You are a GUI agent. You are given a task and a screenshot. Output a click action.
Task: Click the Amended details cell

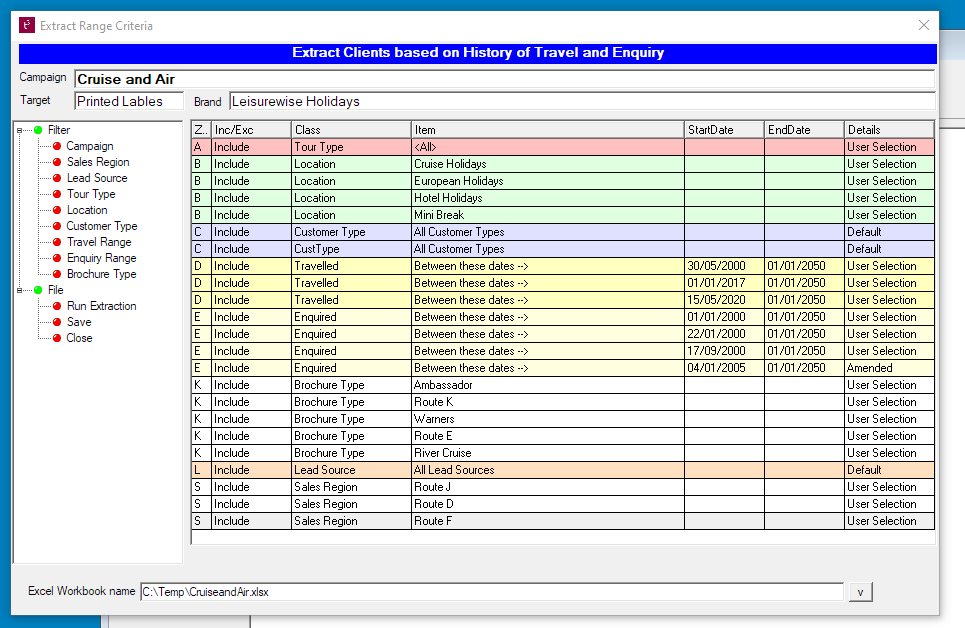(889, 368)
